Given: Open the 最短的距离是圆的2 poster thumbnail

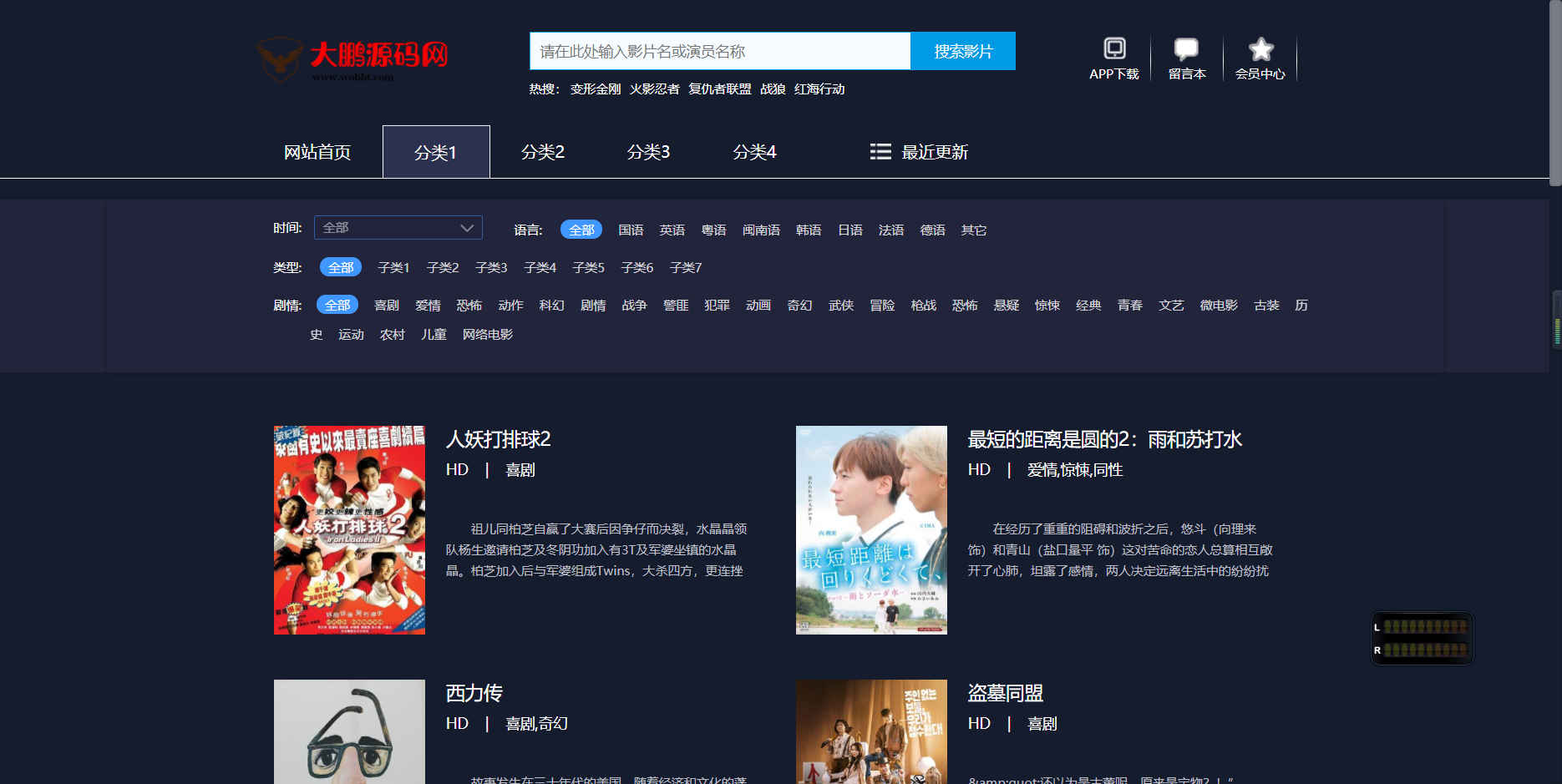Looking at the screenshot, I should [x=871, y=530].
